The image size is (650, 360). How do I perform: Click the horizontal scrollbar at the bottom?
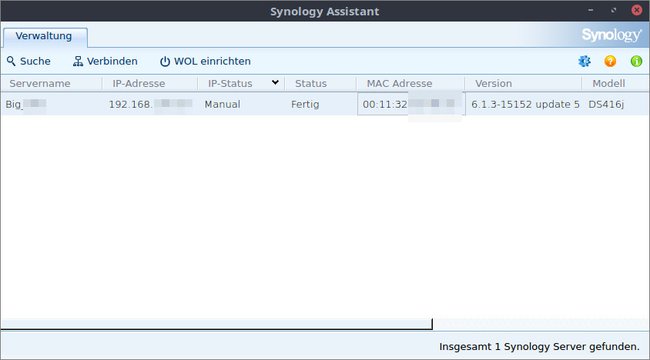[216, 324]
